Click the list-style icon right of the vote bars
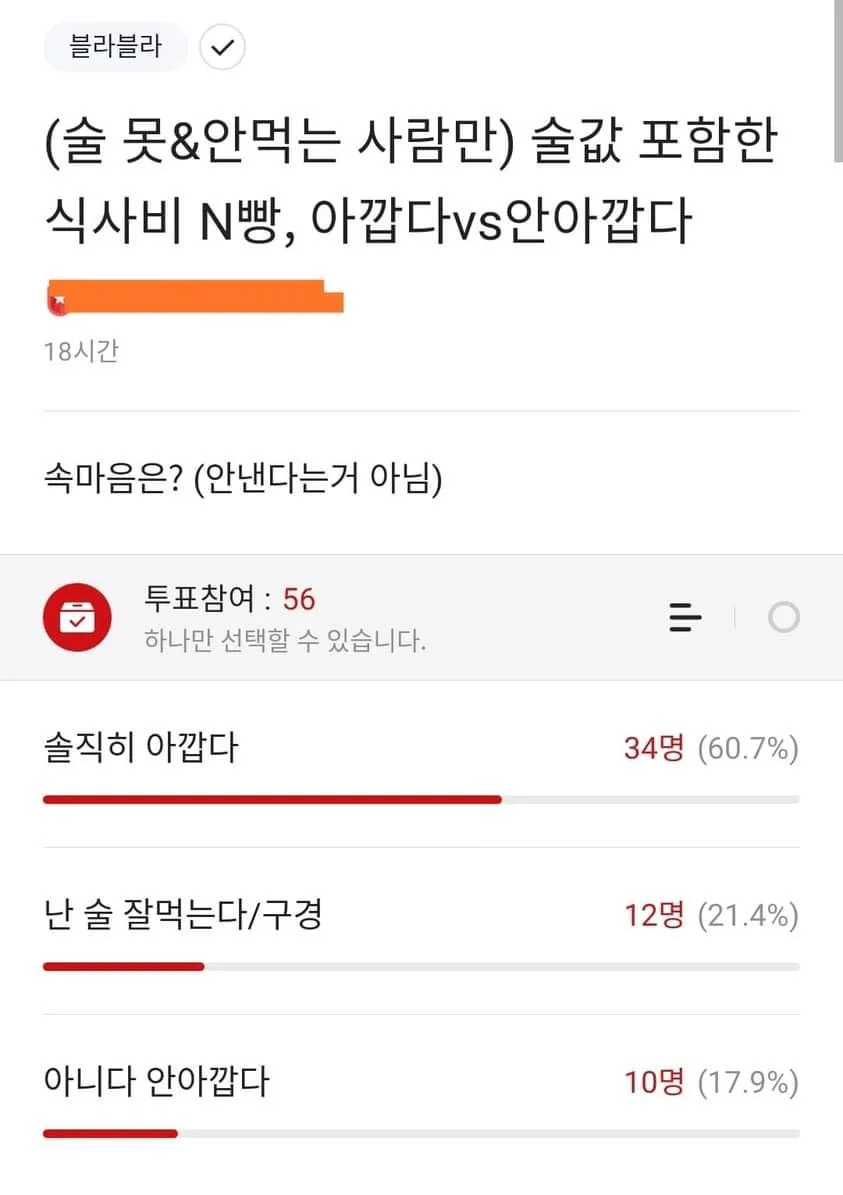This screenshot has width=843, height=1195. click(x=685, y=618)
